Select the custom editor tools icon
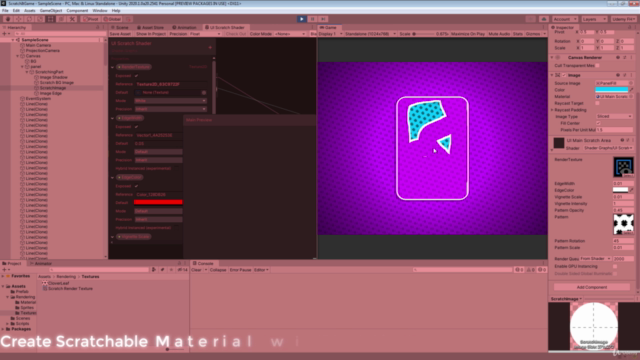This screenshot has width=640, height=360. click(x=72, y=19)
